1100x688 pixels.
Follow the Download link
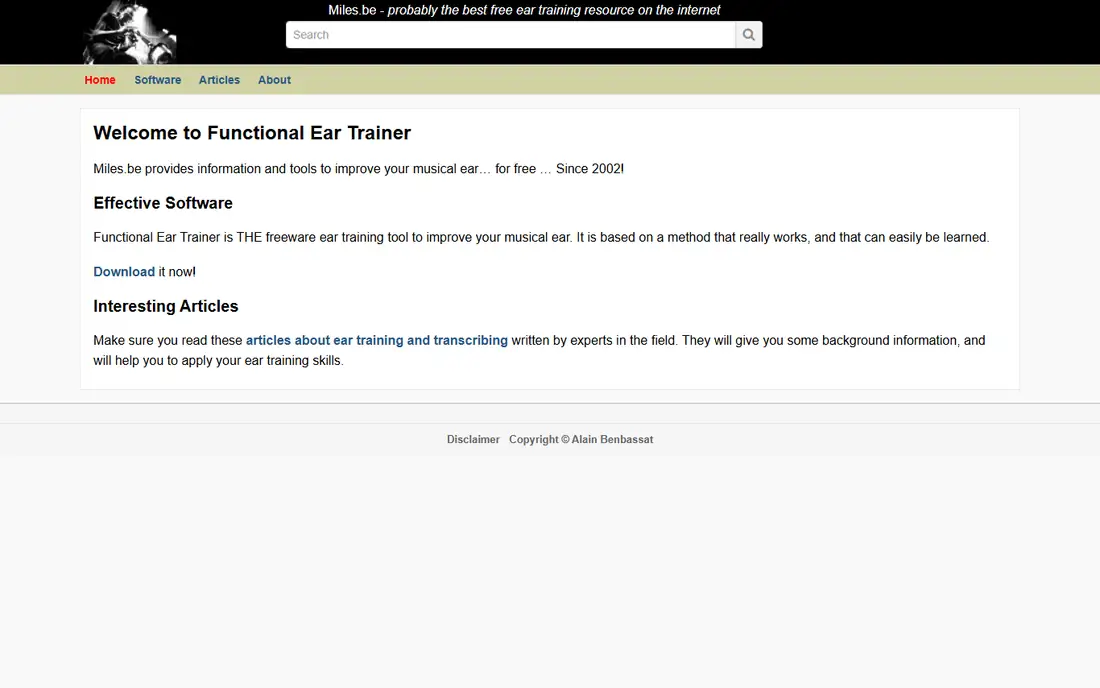pyautogui.click(x=124, y=271)
